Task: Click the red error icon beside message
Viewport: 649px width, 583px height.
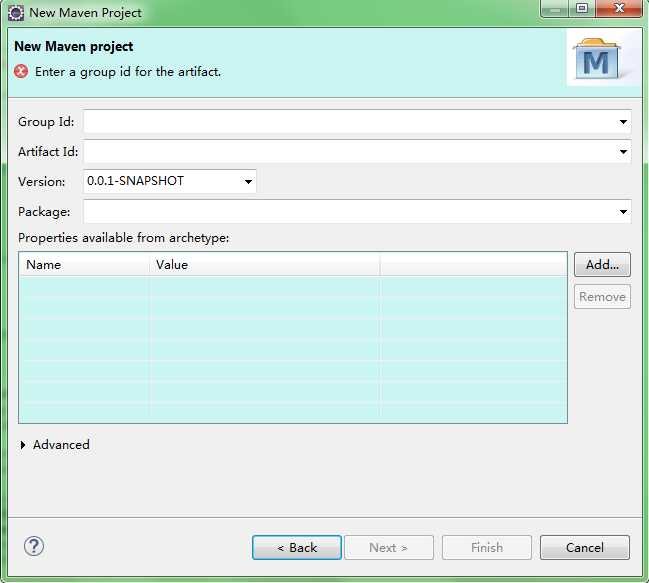Action: (21, 72)
